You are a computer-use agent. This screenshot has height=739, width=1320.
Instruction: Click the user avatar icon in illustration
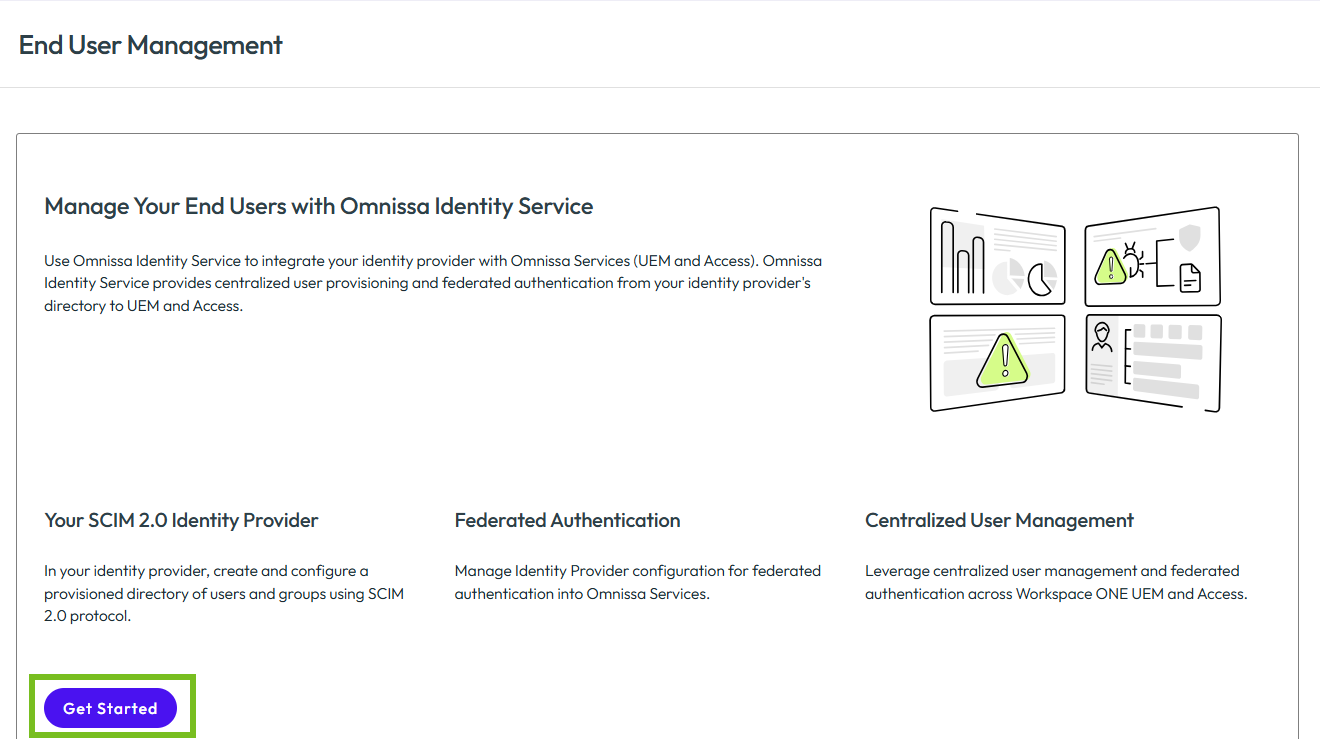pos(1102,337)
